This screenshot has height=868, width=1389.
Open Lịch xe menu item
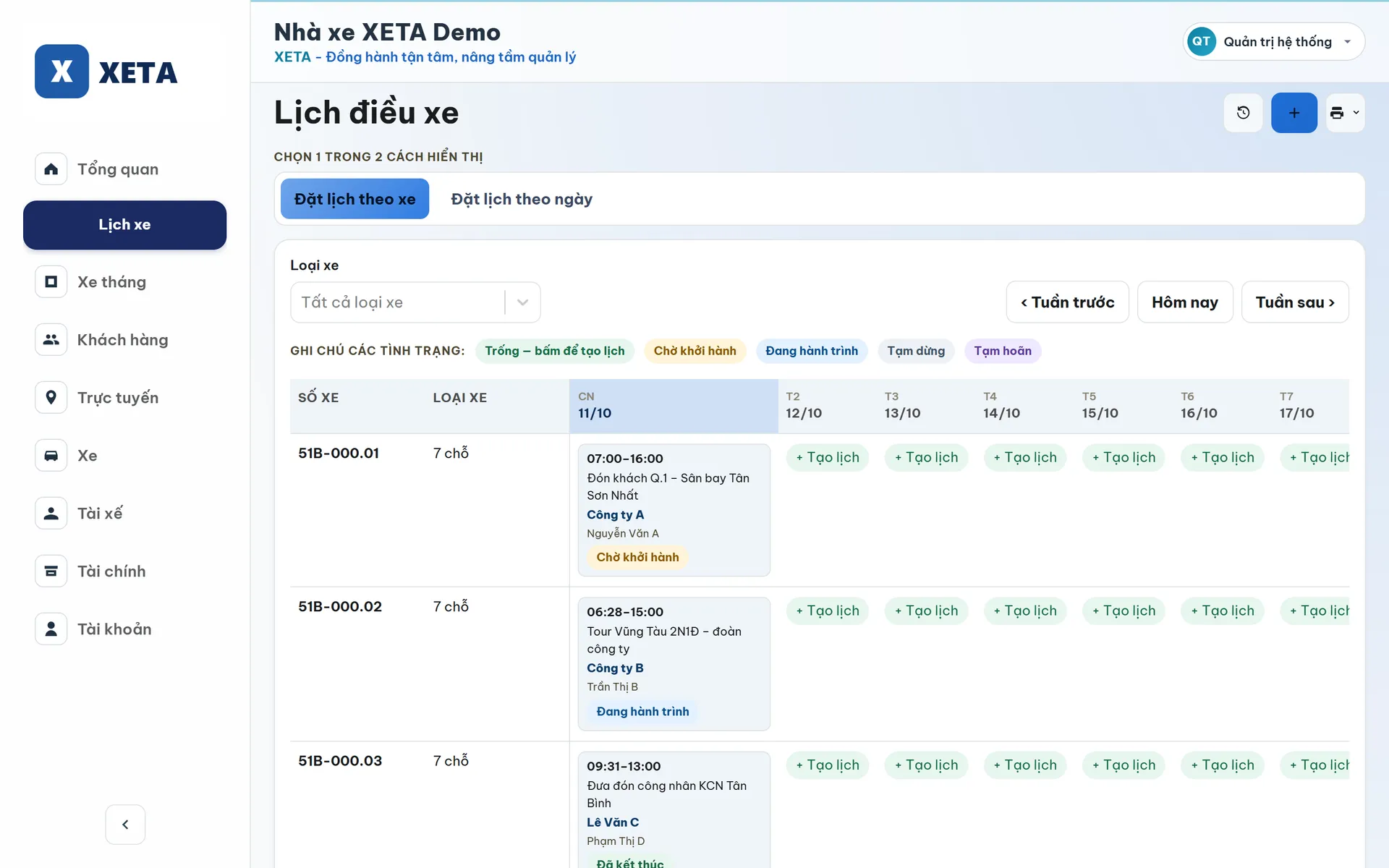(x=124, y=225)
